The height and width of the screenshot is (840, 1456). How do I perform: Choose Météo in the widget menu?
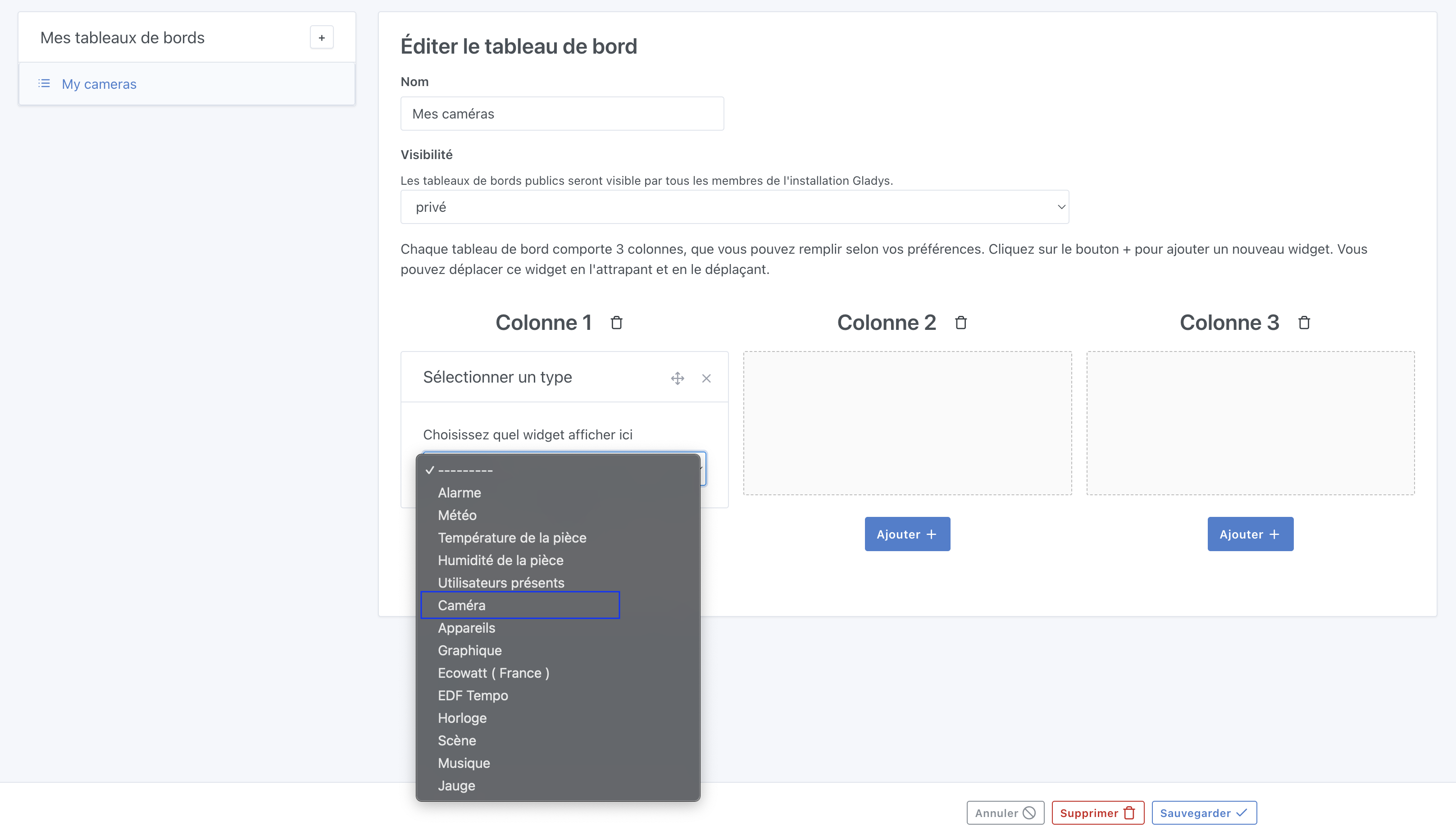[457, 515]
